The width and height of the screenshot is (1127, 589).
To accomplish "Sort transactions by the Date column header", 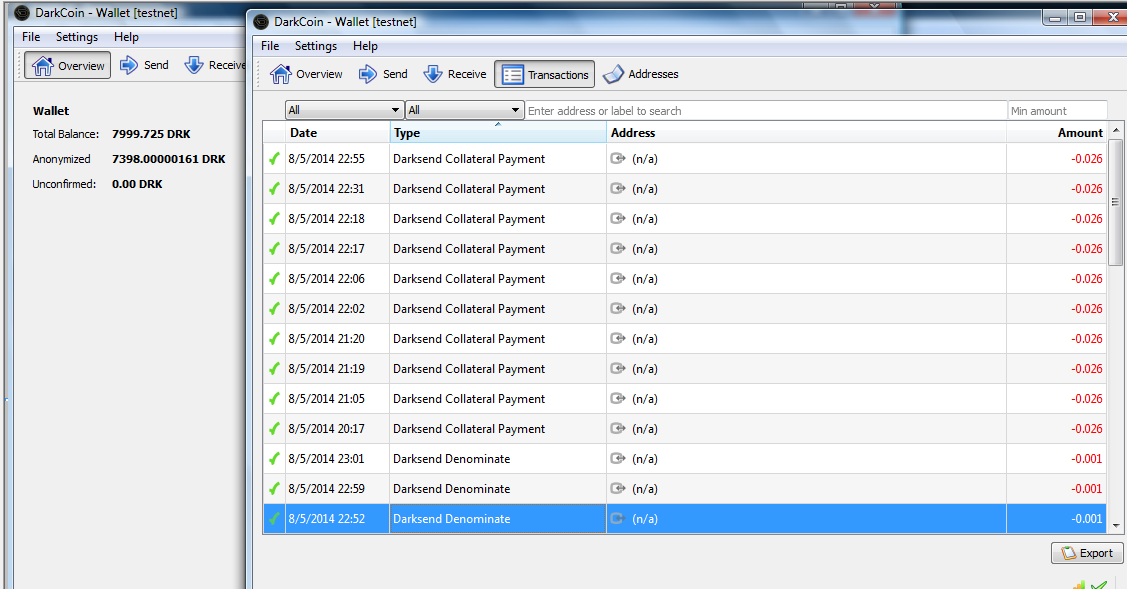I will [x=338, y=133].
